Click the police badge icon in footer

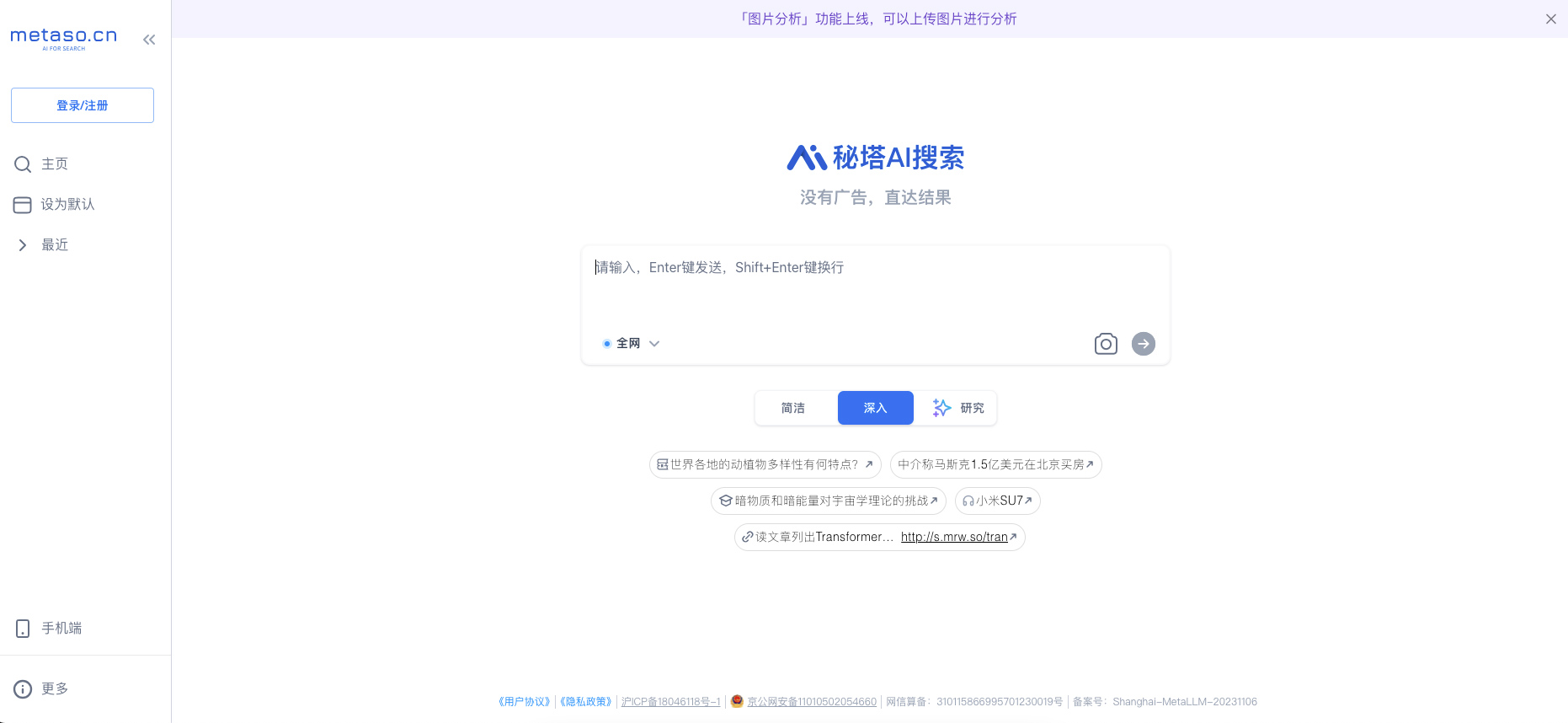[x=737, y=701]
